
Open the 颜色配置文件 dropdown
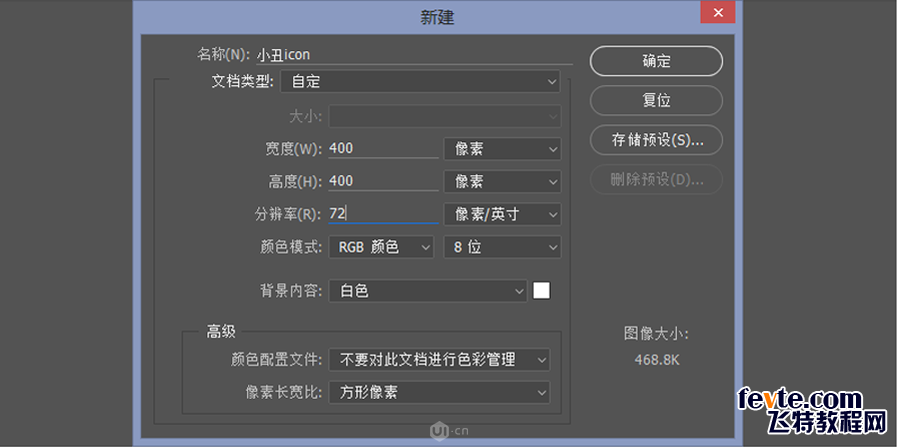tap(439, 359)
